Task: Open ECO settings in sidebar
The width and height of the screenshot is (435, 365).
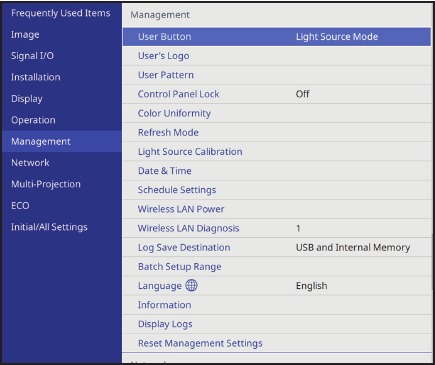Action: 20,205
